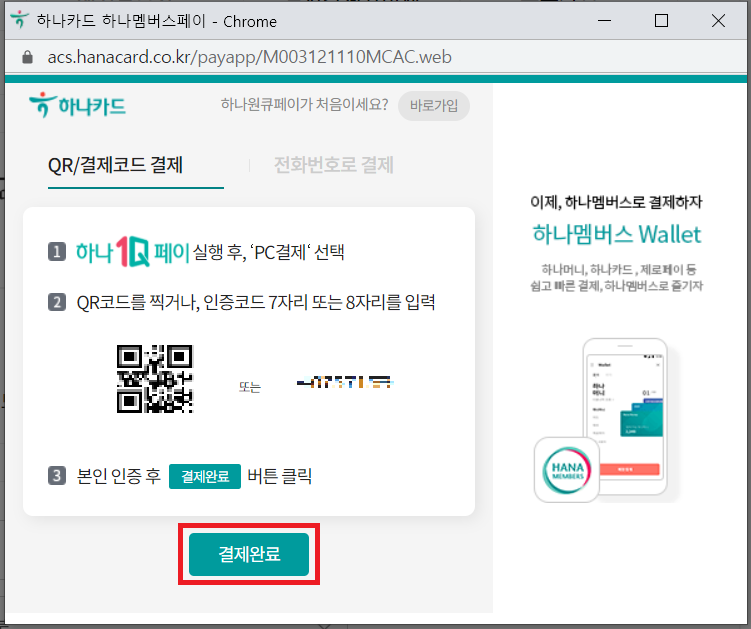Click the HANA MEMBERS app icon

click(567, 470)
